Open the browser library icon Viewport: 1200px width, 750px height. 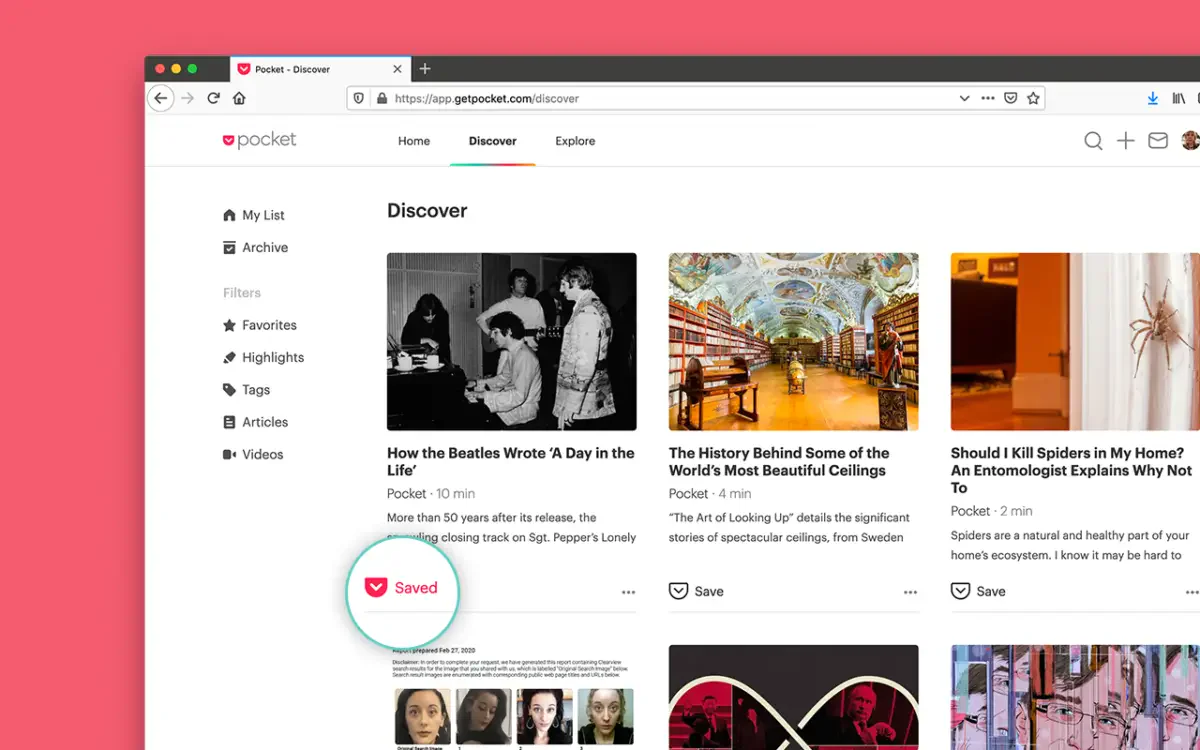click(x=1179, y=99)
